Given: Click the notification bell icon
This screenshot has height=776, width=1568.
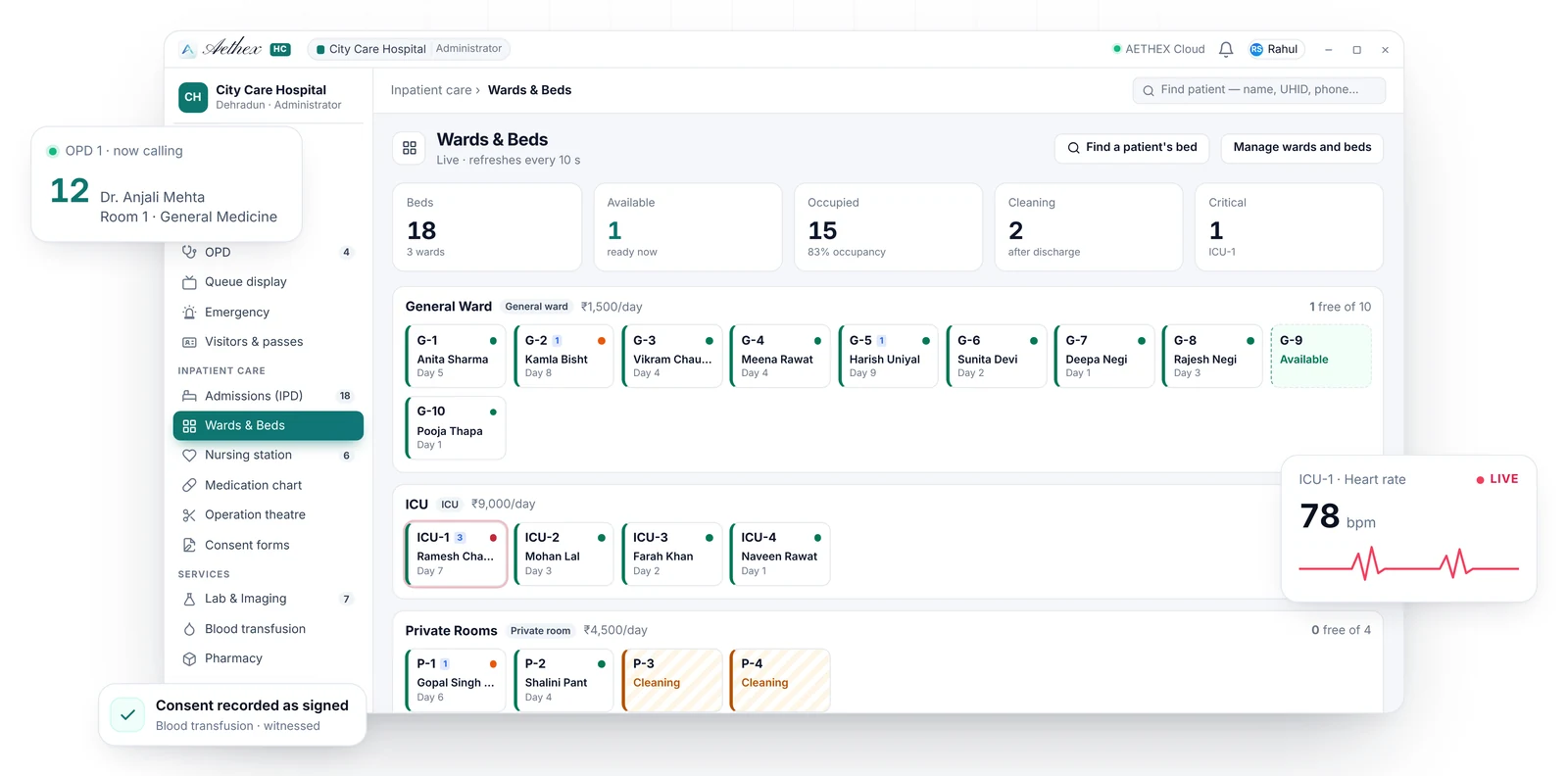Looking at the screenshot, I should [1225, 49].
